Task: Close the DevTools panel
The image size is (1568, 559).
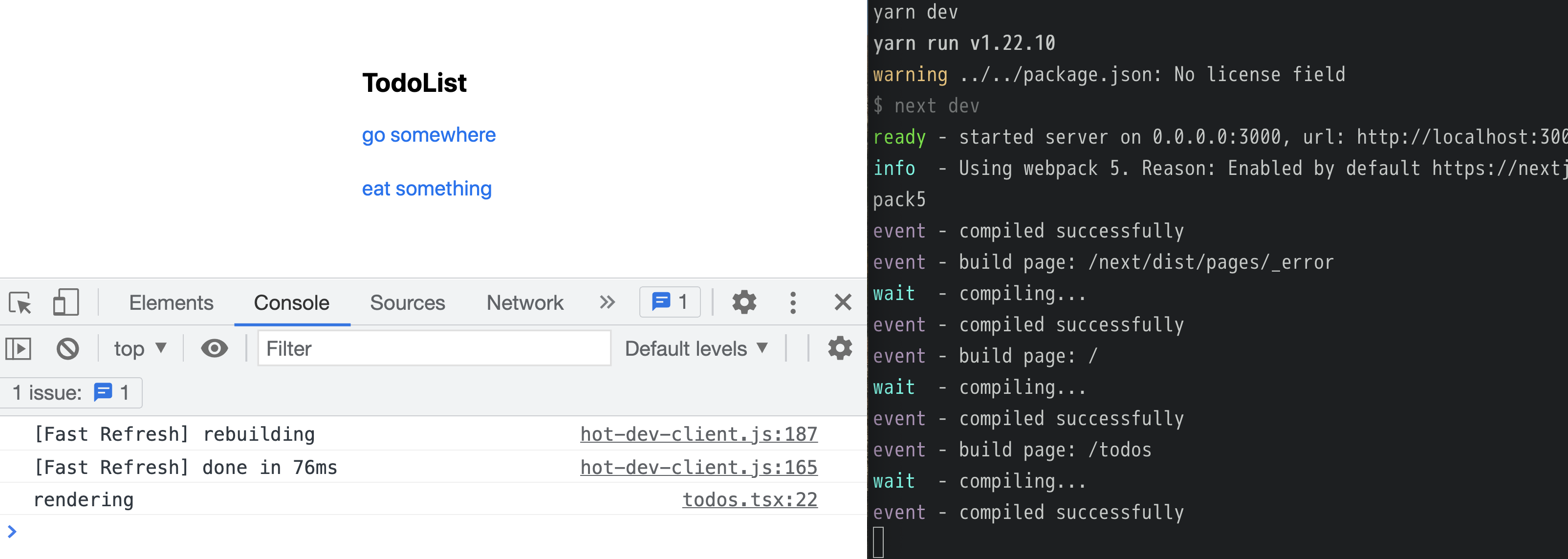Action: pyautogui.click(x=843, y=302)
